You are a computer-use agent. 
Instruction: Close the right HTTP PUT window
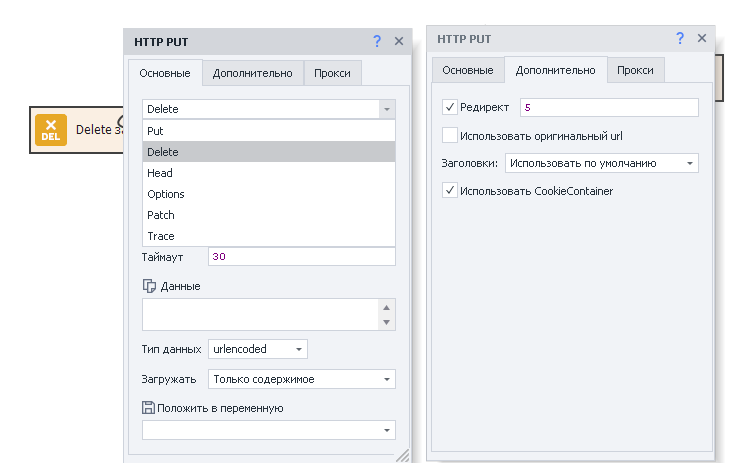point(702,38)
